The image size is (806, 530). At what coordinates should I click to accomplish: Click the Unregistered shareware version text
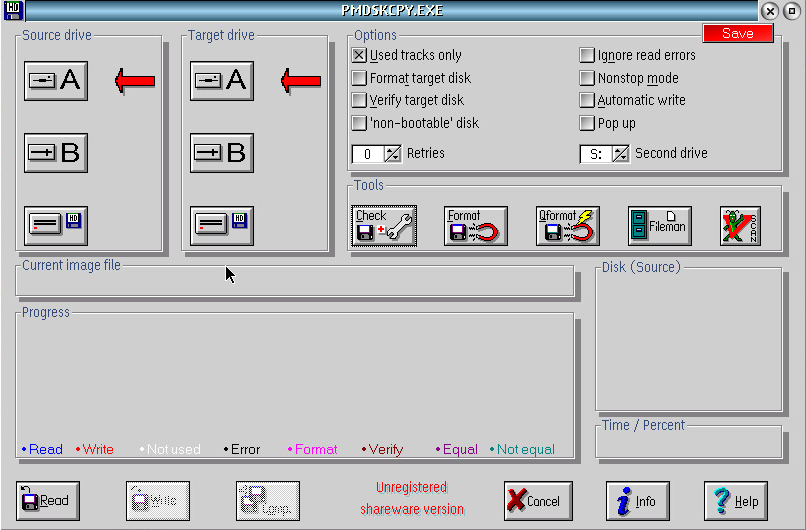tap(412, 498)
